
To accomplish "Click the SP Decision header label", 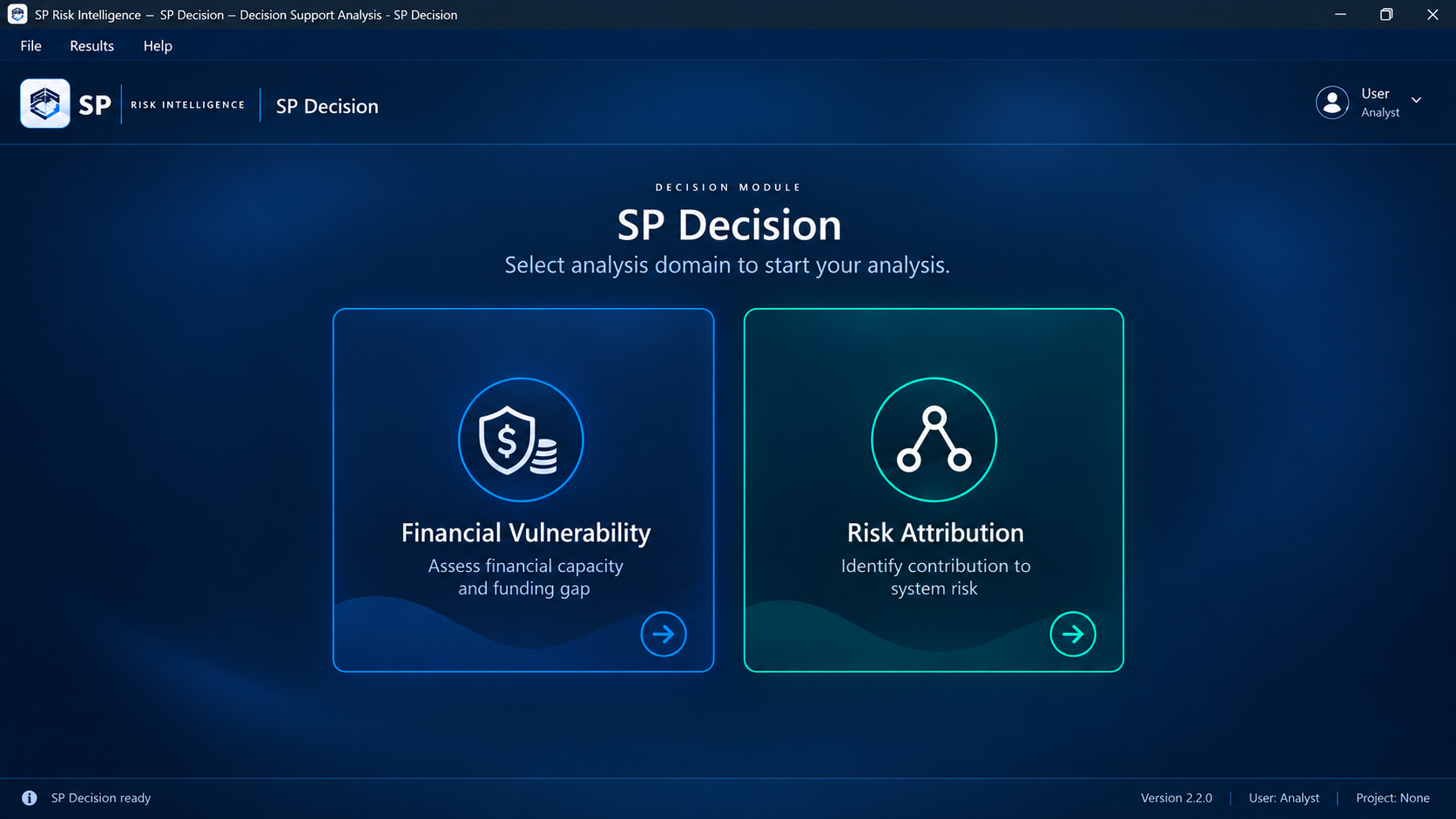I will (327, 106).
